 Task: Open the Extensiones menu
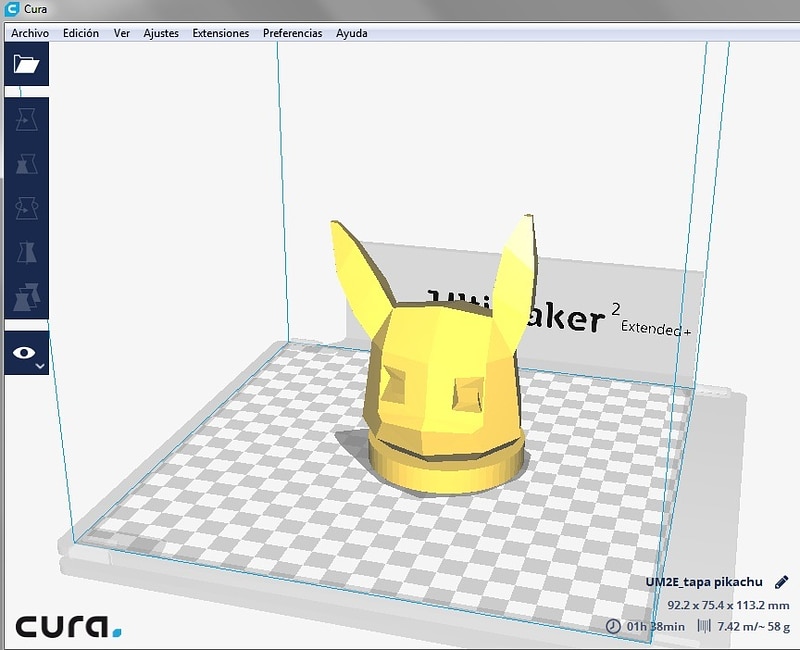coord(220,33)
